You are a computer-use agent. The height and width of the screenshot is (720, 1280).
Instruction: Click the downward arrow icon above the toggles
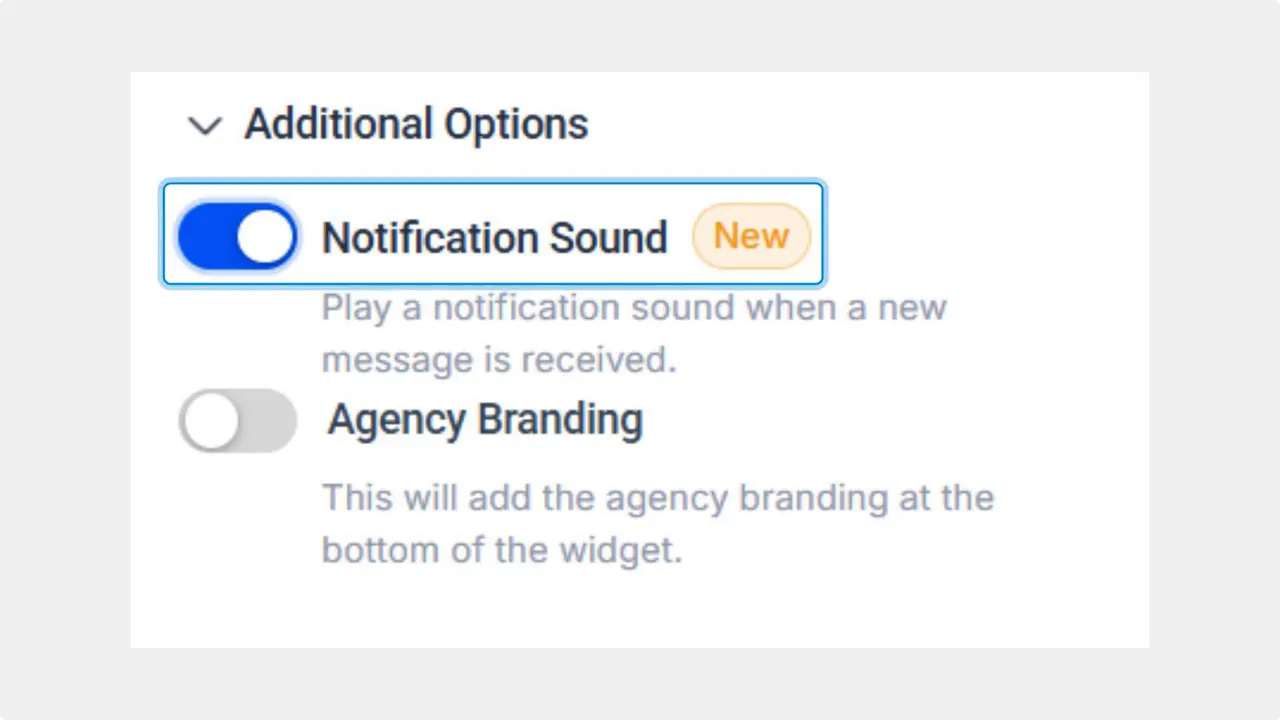205,125
